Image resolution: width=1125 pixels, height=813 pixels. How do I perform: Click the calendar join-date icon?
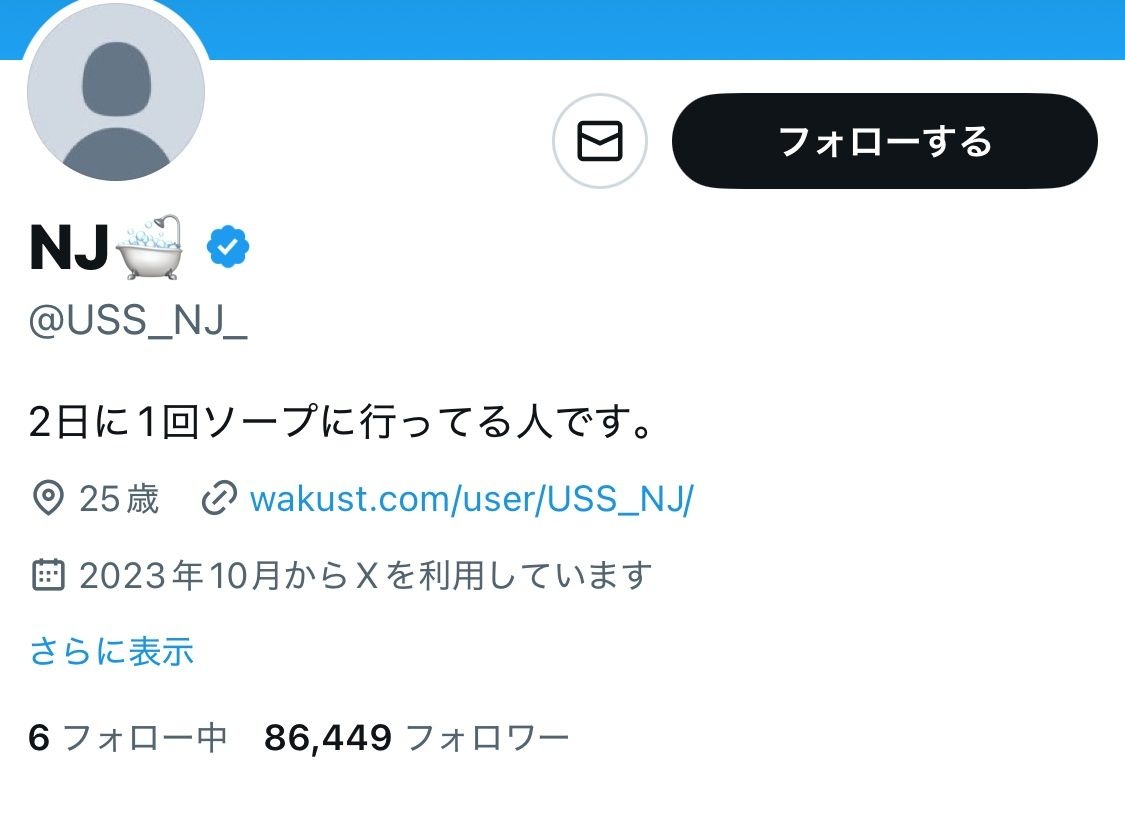point(48,575)
